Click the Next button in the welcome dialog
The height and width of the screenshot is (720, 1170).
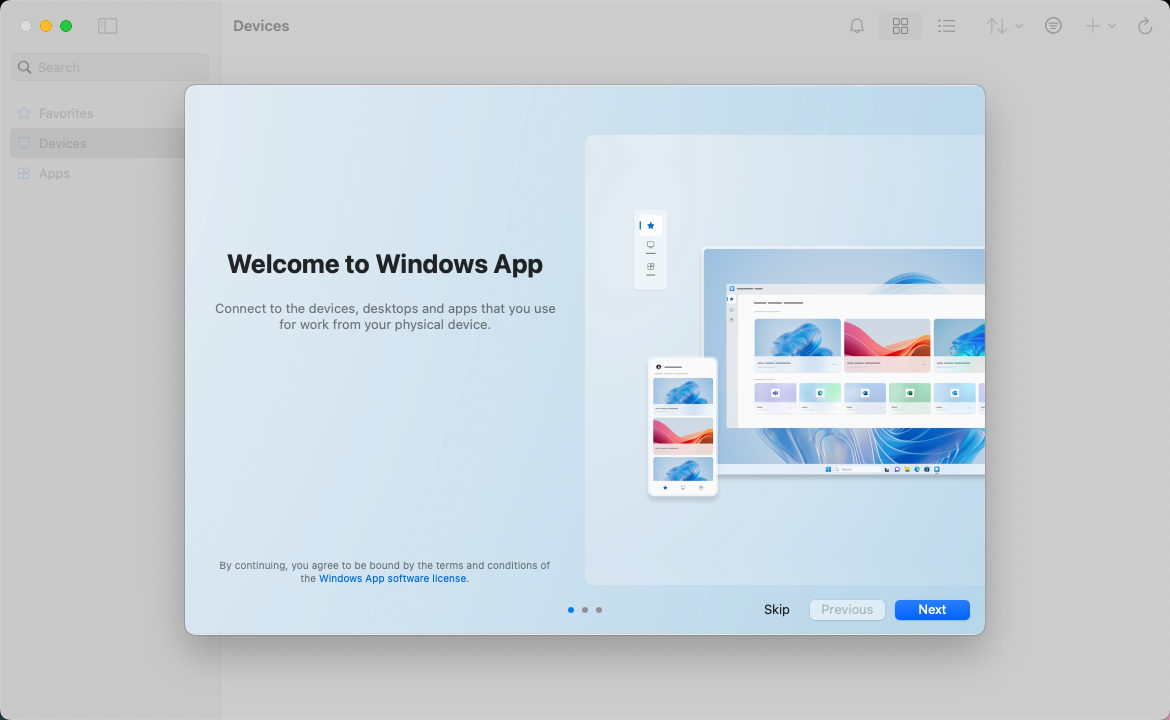click(x=932, y=610)
